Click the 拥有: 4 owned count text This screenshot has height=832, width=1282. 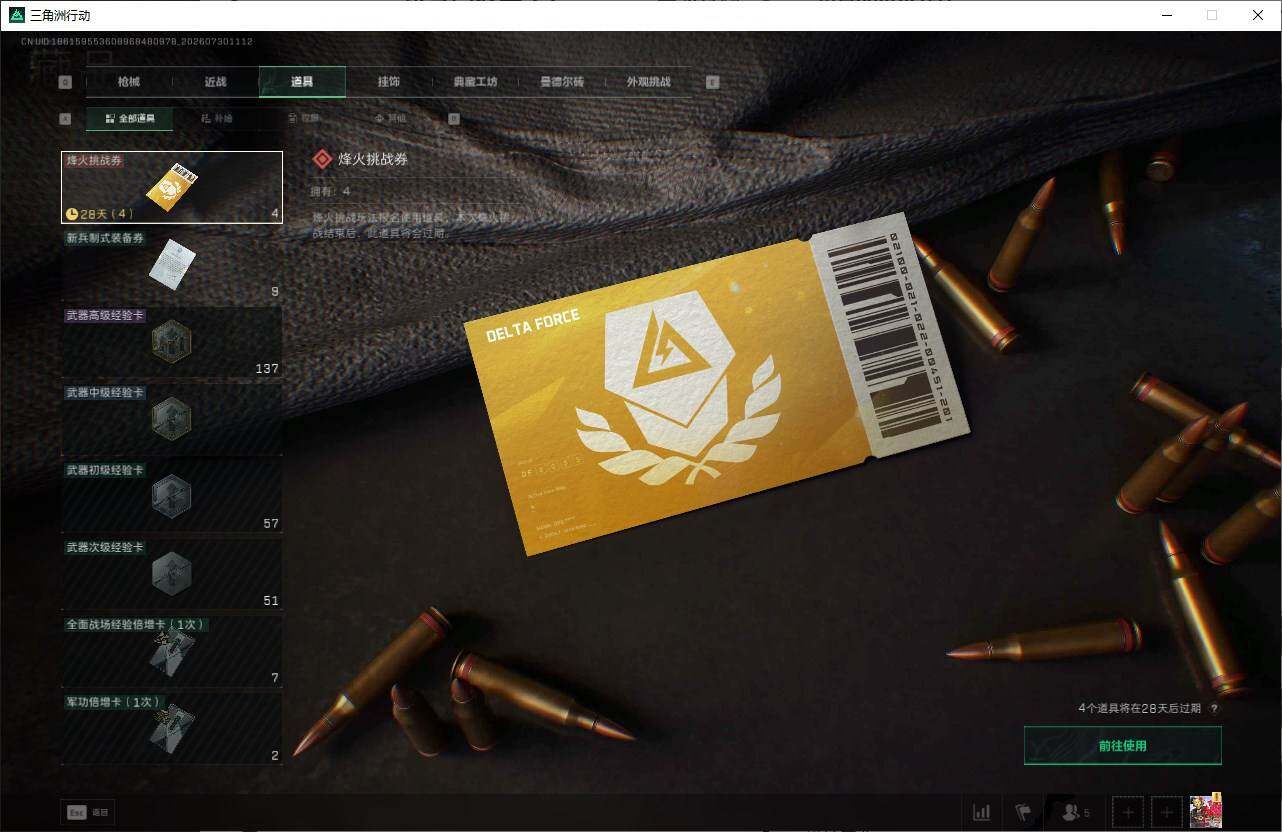point(331,191)
